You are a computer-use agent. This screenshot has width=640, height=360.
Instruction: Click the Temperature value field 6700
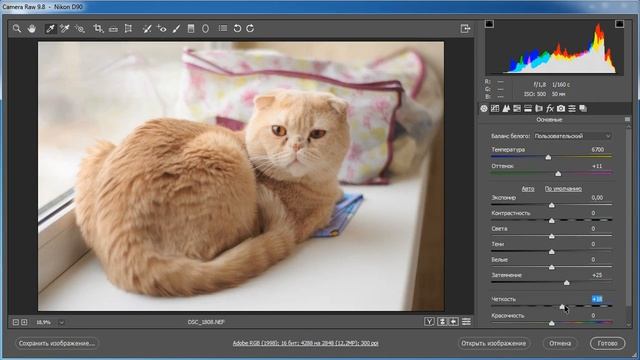point(598,150)
